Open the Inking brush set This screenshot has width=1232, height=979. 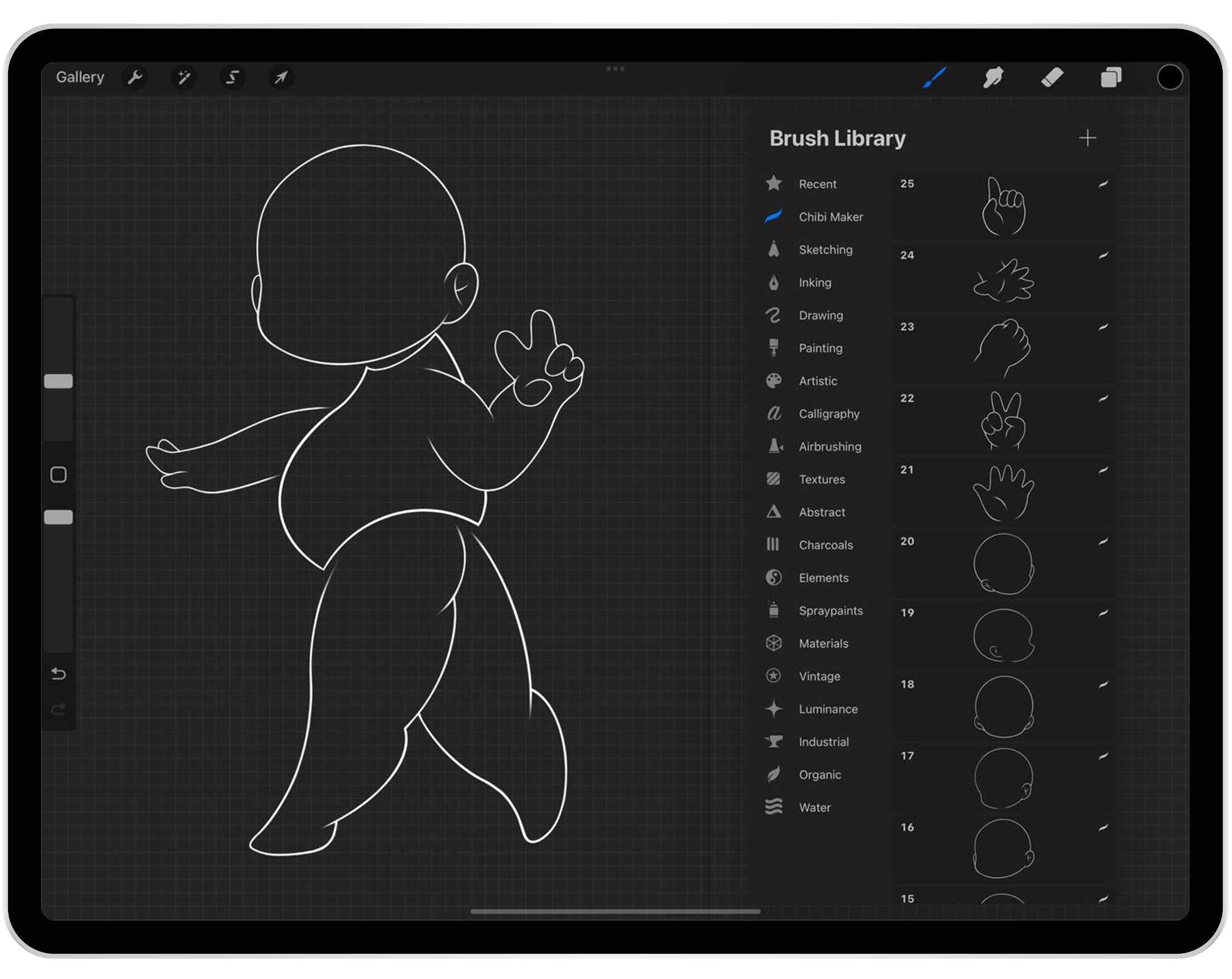(814, 282)
